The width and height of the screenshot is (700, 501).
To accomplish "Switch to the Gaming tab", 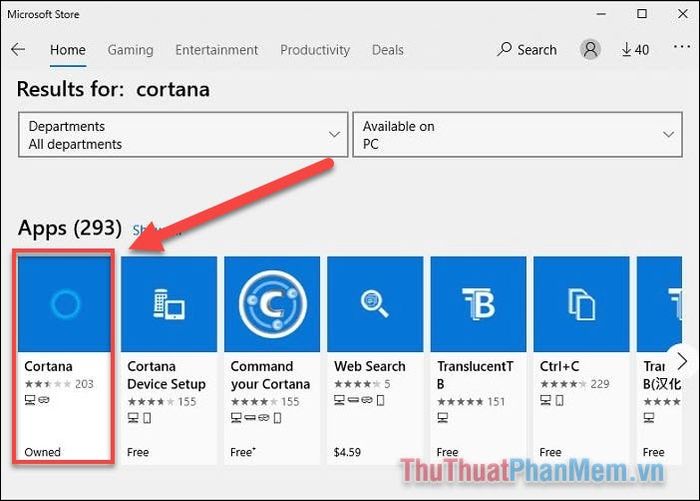I will [130, 50].
